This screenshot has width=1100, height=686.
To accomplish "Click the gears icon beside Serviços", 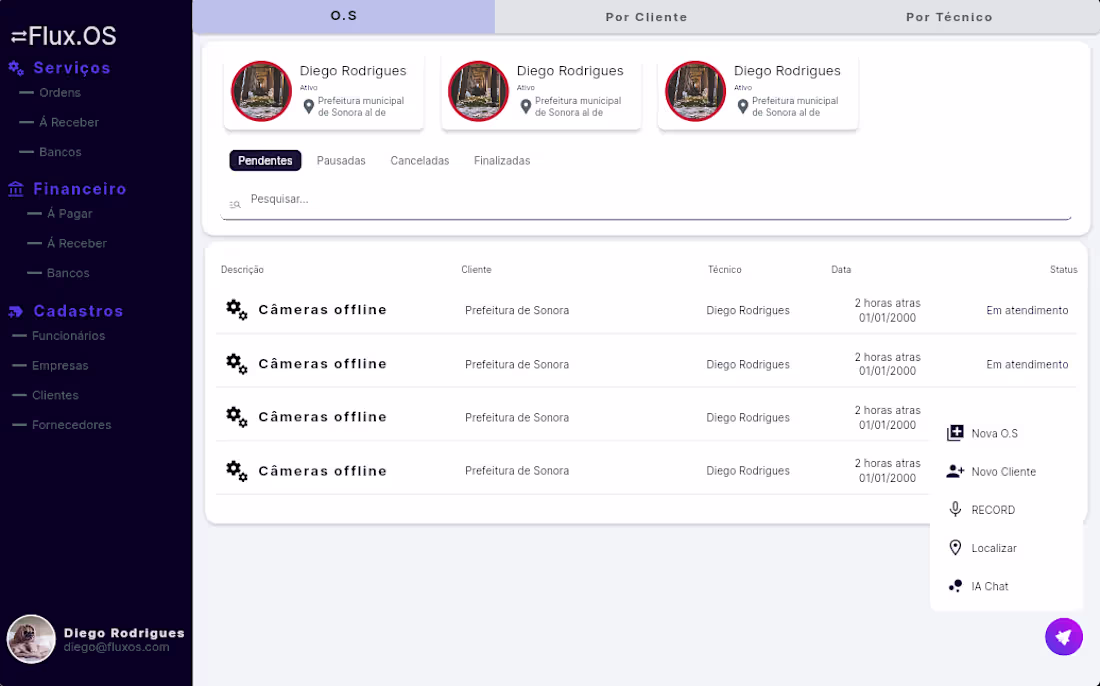I will (17, 67).
